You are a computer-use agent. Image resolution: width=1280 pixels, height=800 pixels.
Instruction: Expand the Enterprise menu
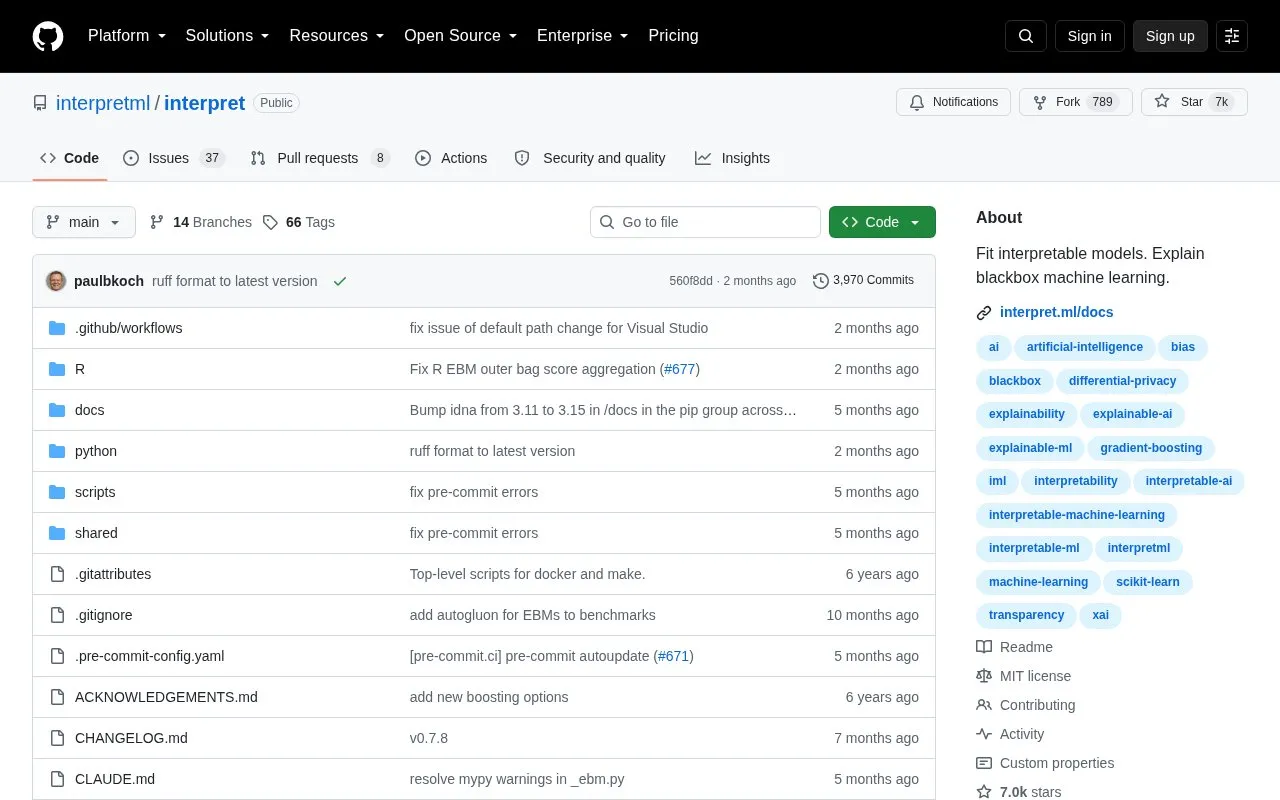[583, 36]
